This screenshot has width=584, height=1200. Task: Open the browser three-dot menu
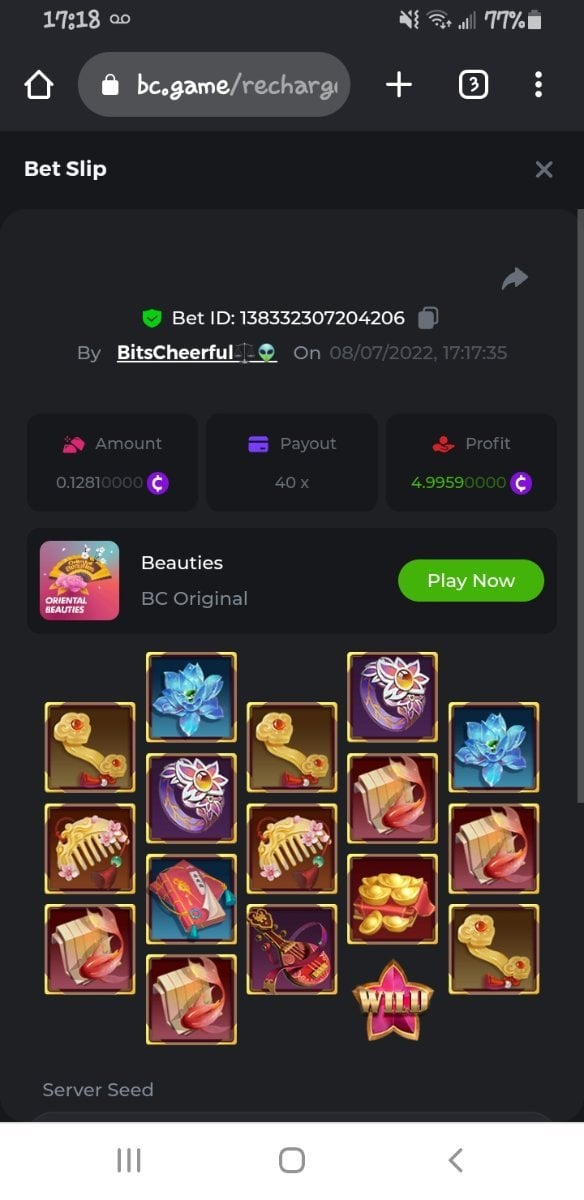pos(538,85)
